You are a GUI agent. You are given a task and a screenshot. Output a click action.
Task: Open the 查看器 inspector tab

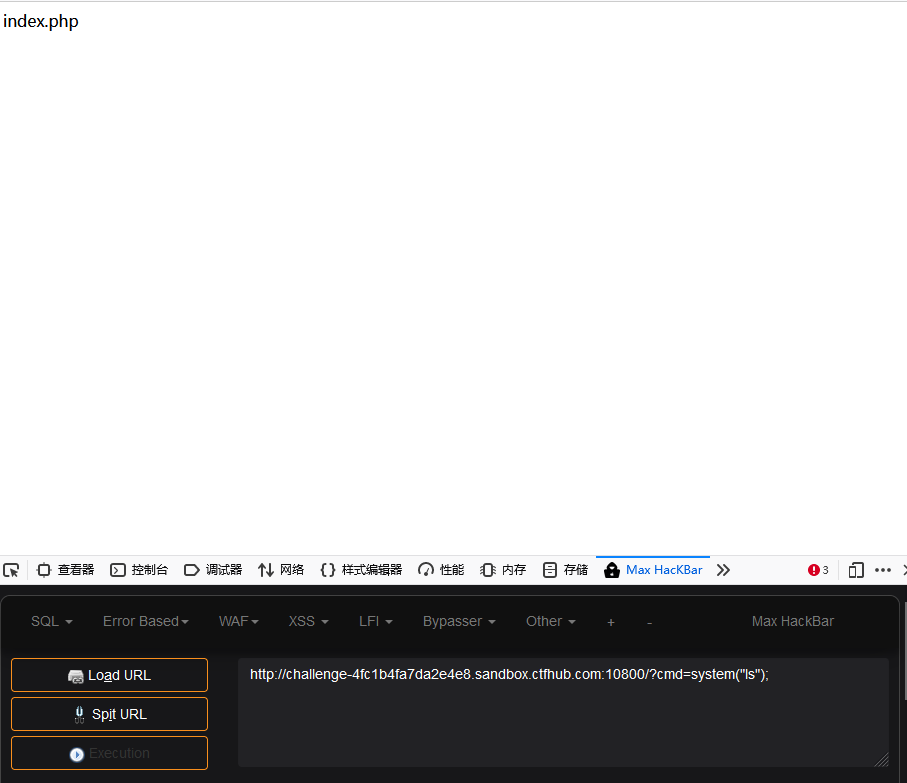pos(65,570)
